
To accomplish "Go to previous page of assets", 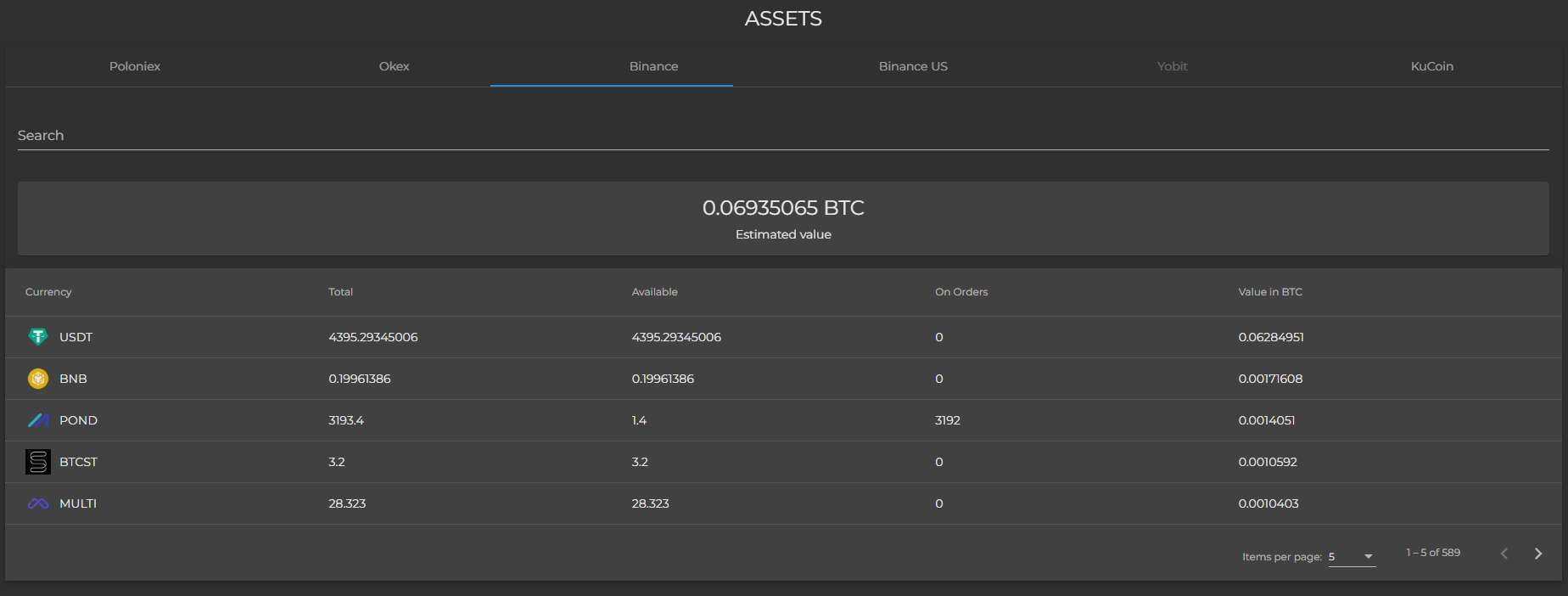I will (x=1504, y=554).
